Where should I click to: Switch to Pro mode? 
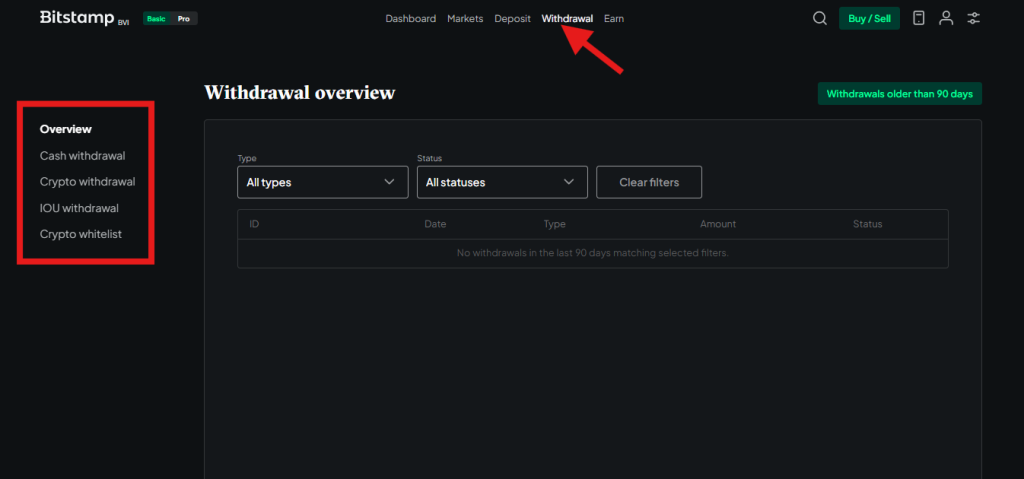click(x=184, y=18)
